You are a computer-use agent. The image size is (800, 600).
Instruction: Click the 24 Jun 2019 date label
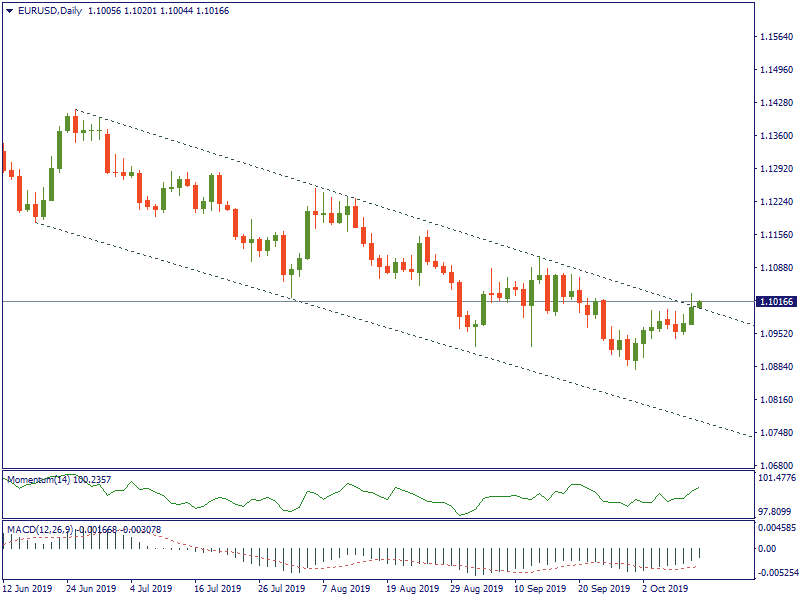pyautogui.click(x=91, y=589)
